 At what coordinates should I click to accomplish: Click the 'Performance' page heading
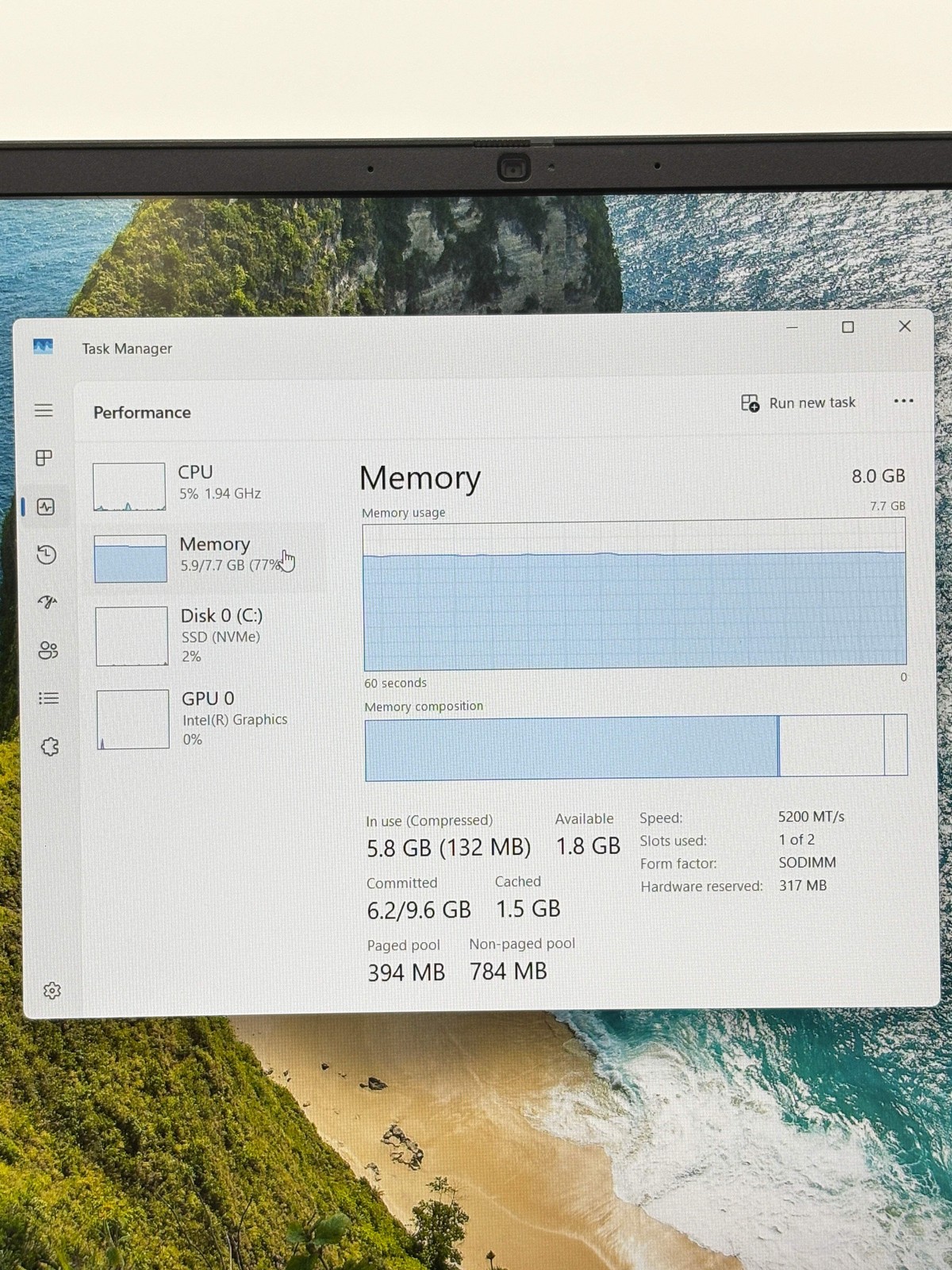click(x=142, y=413)
